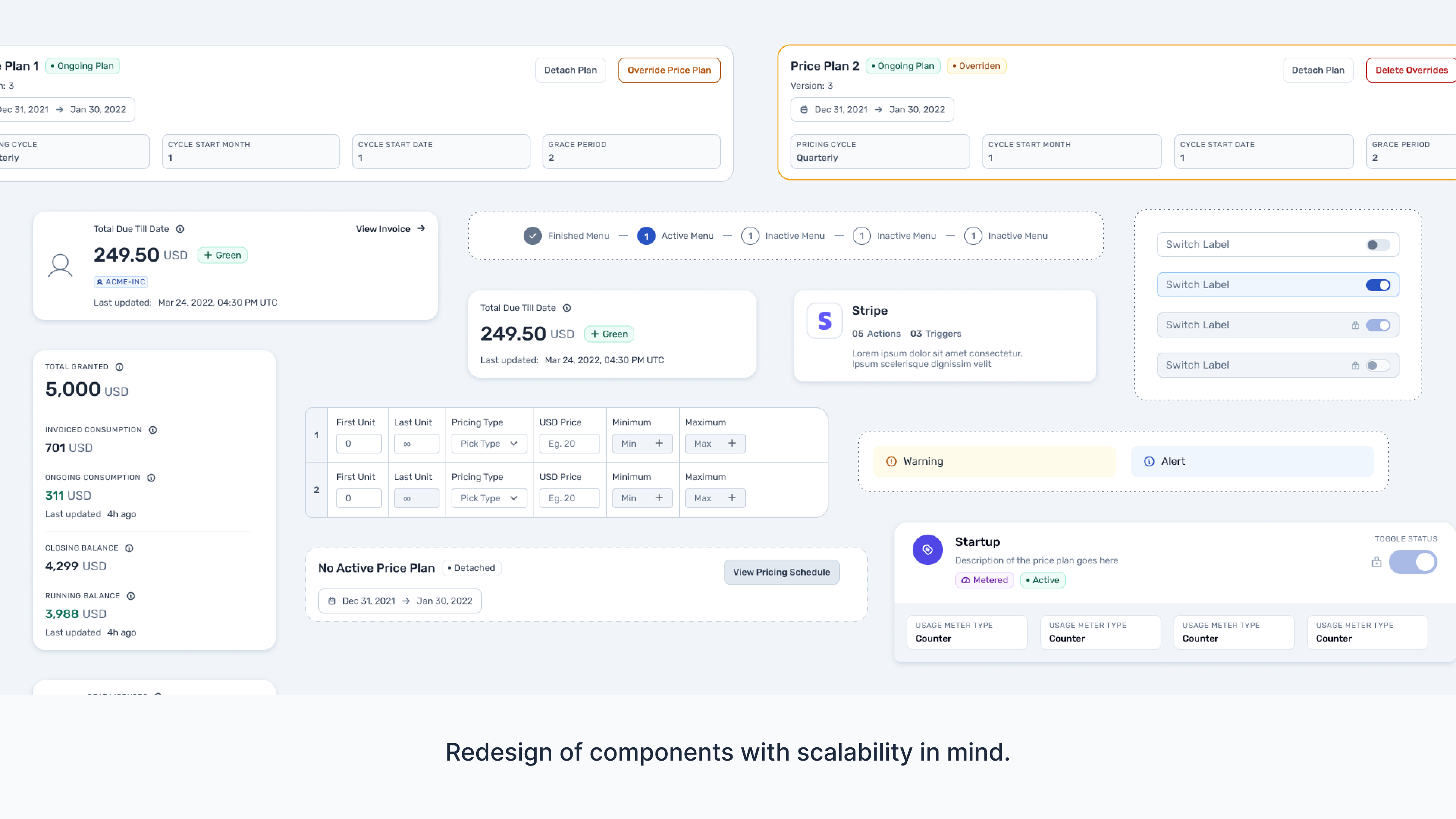
Task: Click the Stripe logo icon
Action: coord(825,320)
